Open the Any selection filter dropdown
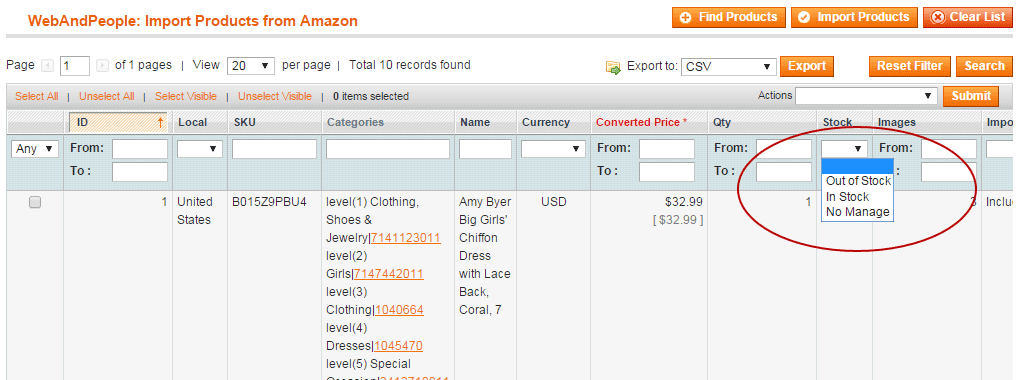 point(35,149)
